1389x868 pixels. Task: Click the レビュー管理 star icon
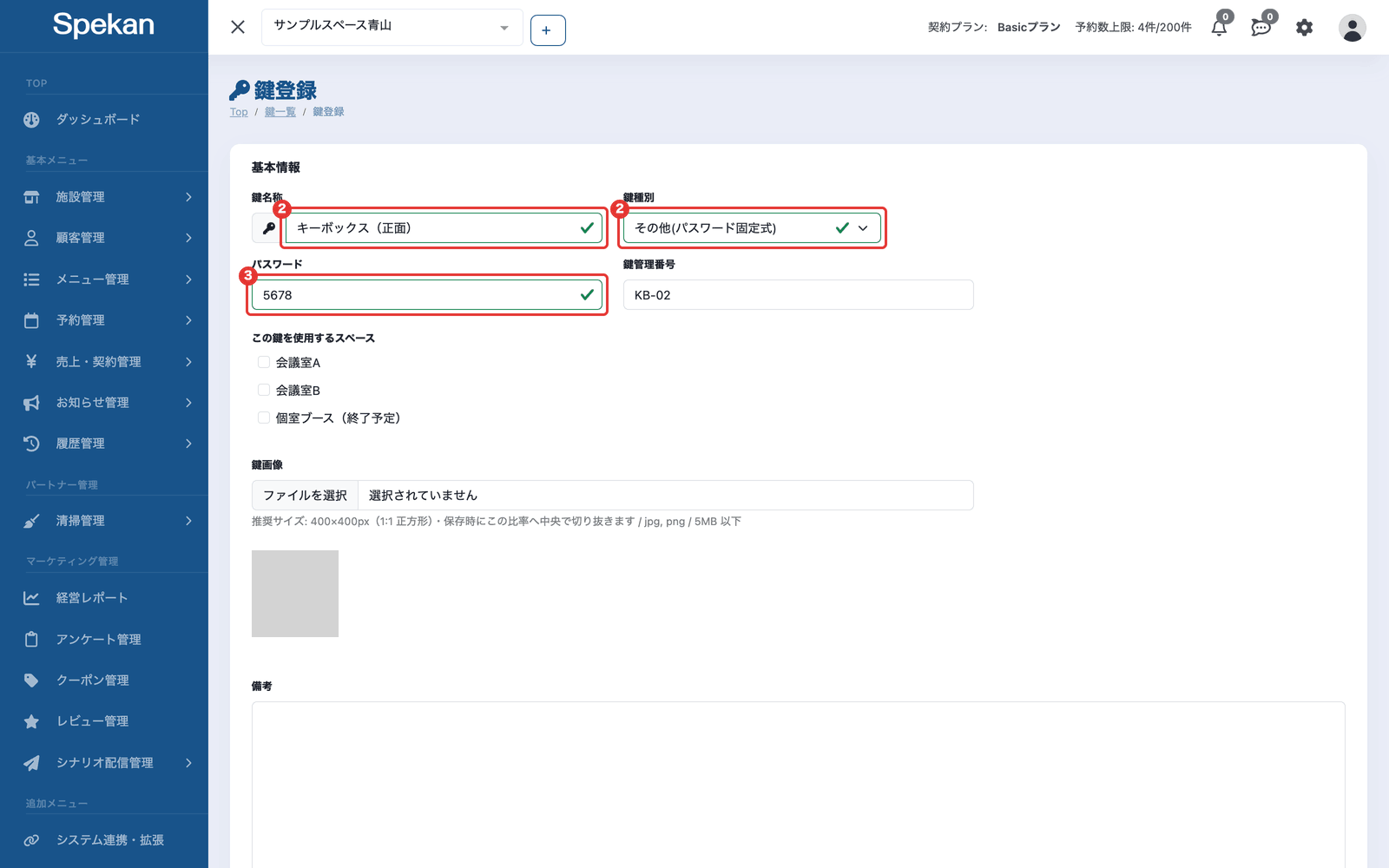coord(31,721)
